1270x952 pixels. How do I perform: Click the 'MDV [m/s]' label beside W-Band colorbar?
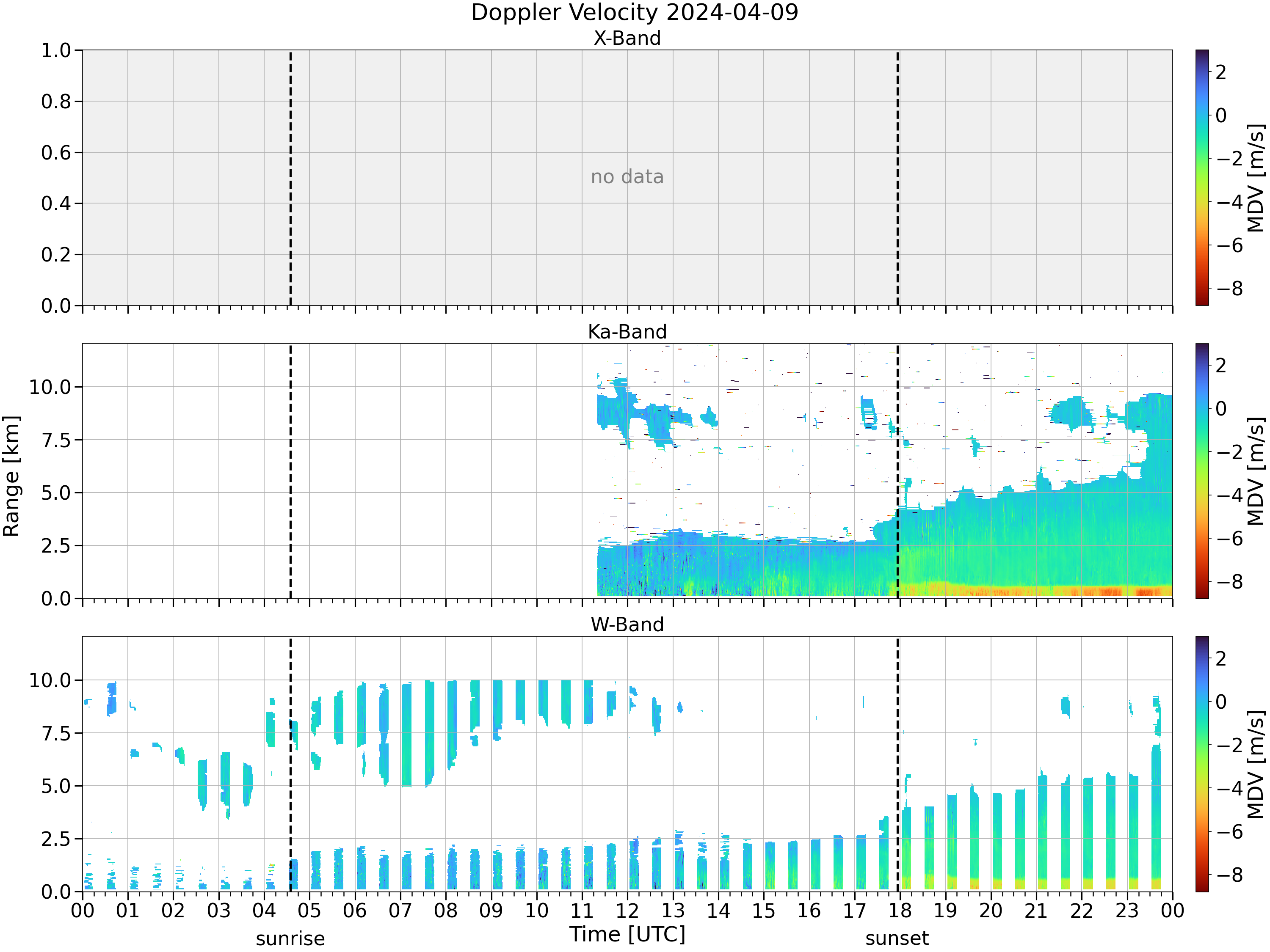(x=1255, y=764)
